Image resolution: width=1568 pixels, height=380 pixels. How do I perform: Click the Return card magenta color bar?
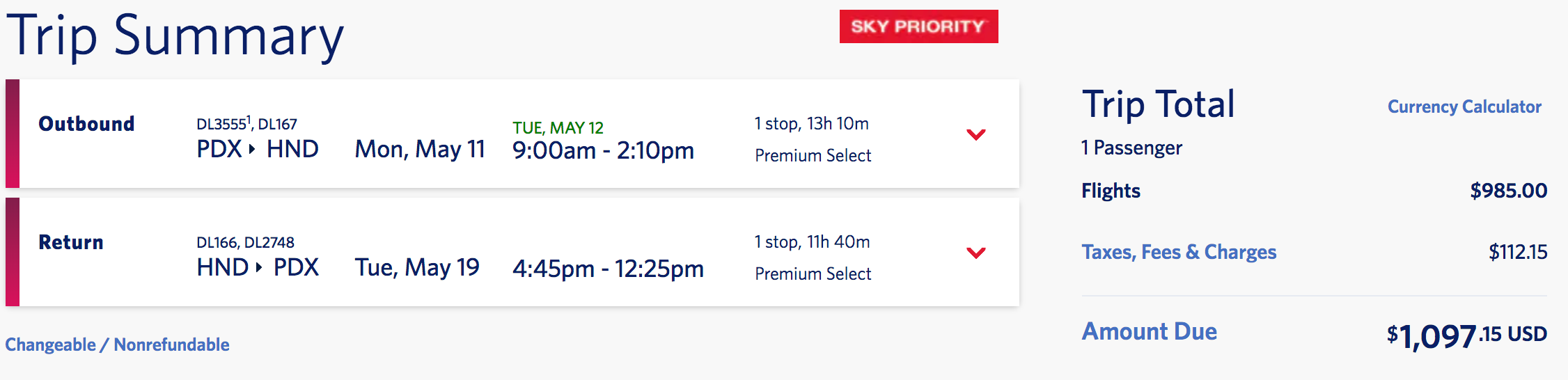pos(13,252)
